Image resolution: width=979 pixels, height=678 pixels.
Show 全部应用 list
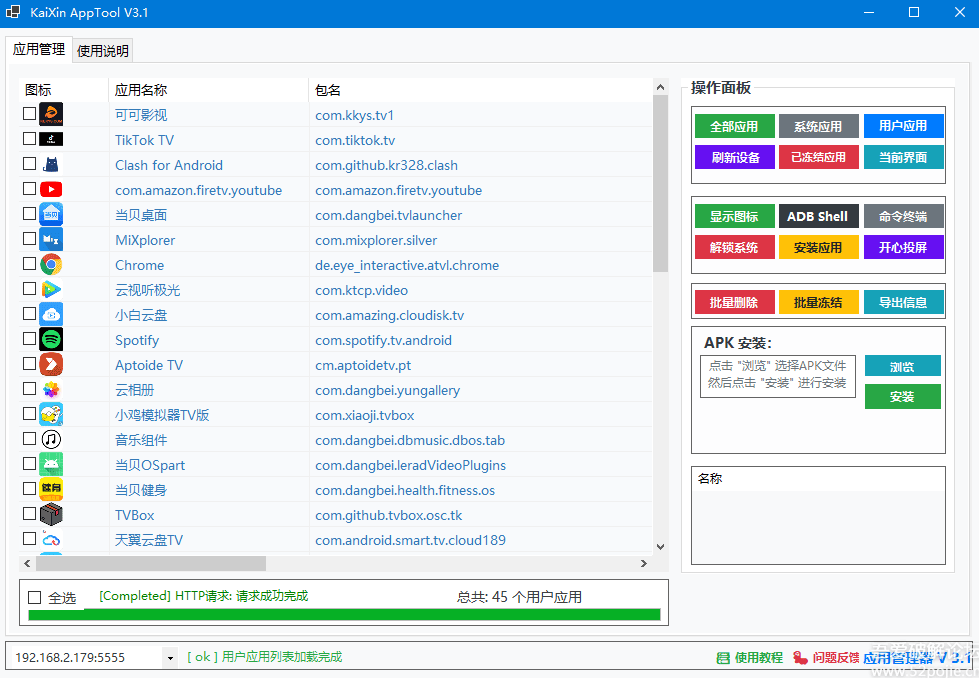point(734,126)
